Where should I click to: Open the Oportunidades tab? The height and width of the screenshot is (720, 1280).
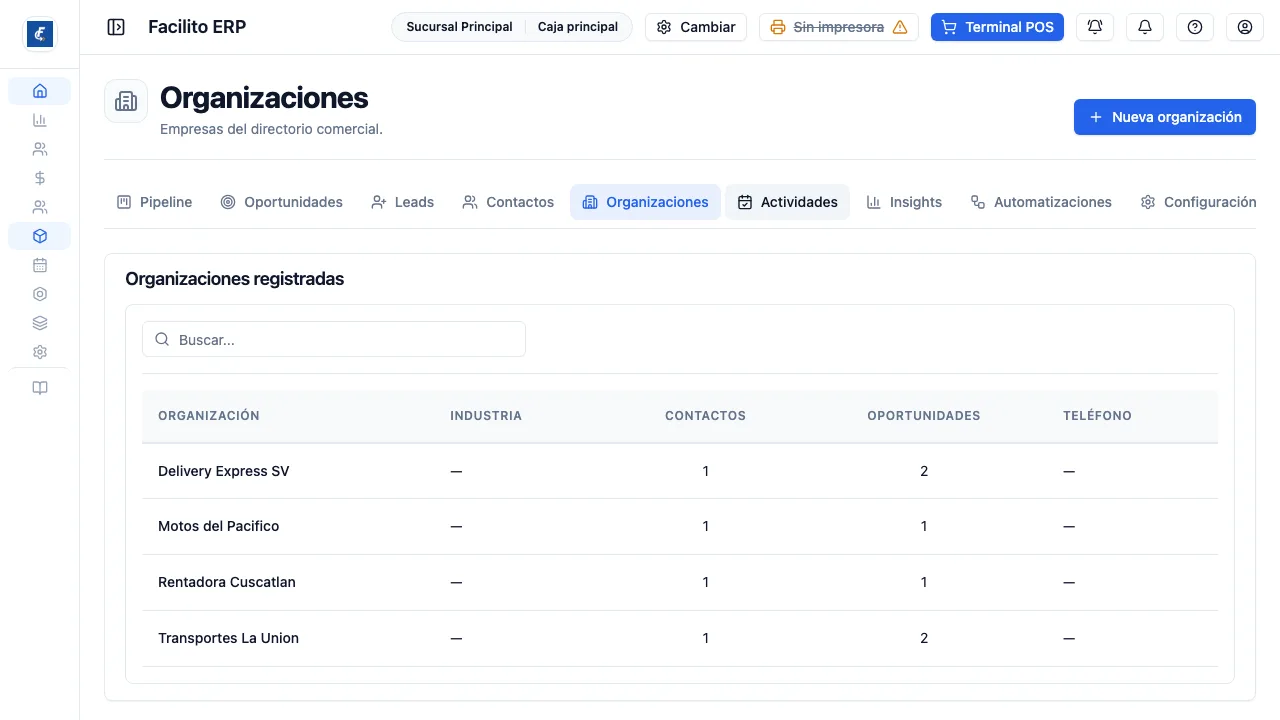point(281,202)
